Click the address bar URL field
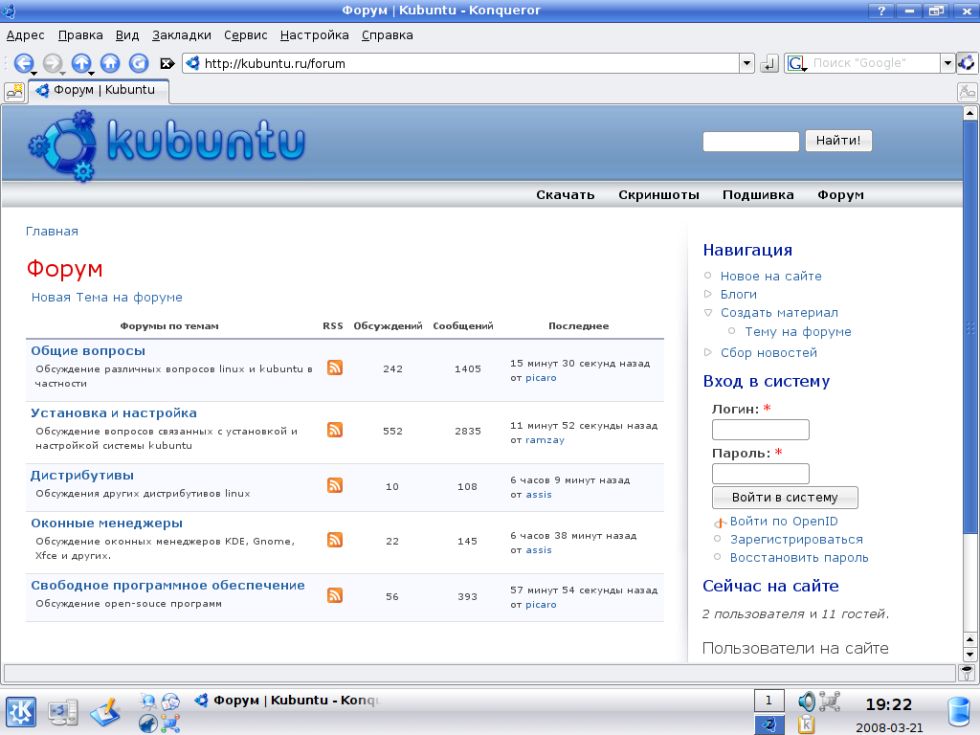This screenshot has width=980, height=735. (x=470, y=63)
